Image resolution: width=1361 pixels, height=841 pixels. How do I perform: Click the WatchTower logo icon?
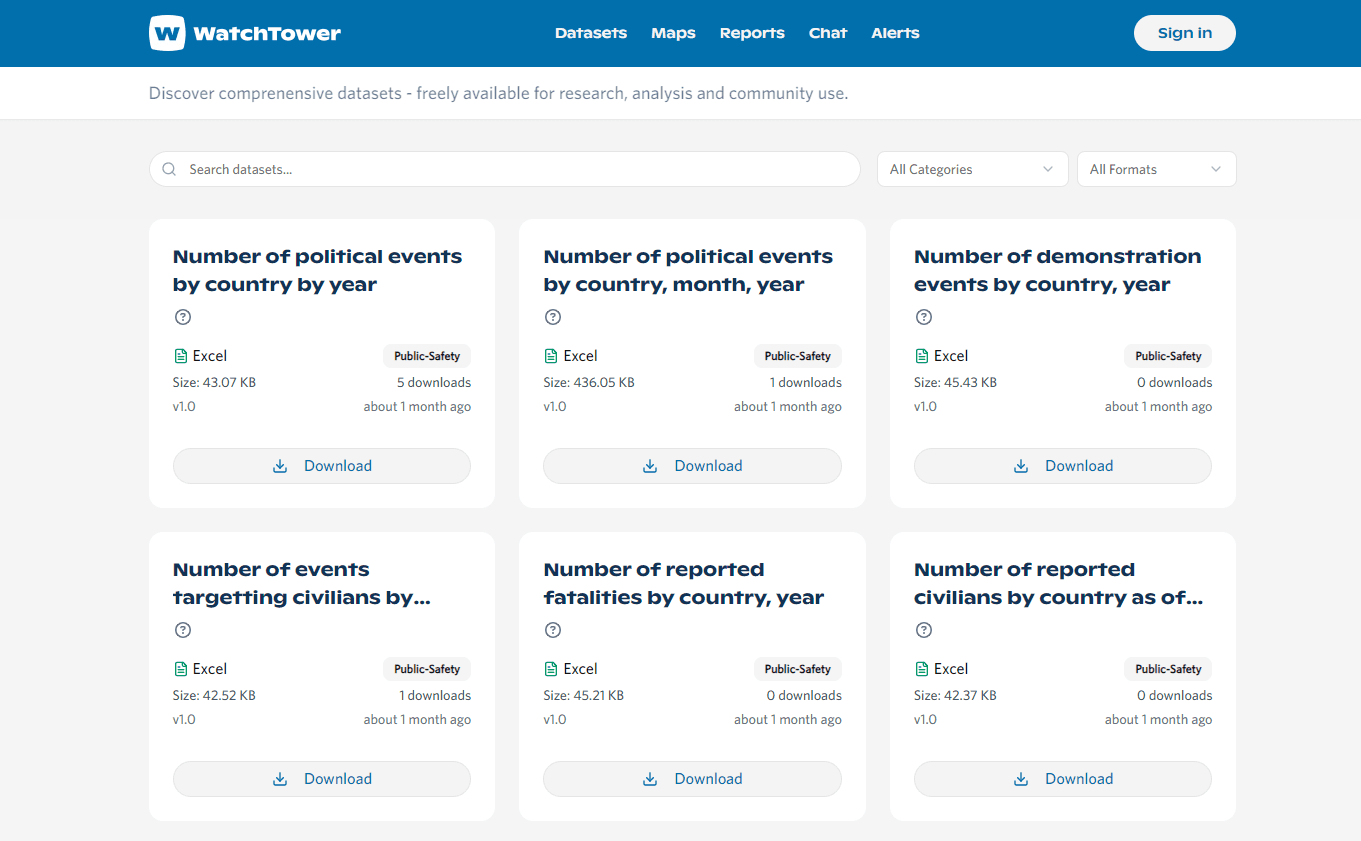[x=167, y=33]
